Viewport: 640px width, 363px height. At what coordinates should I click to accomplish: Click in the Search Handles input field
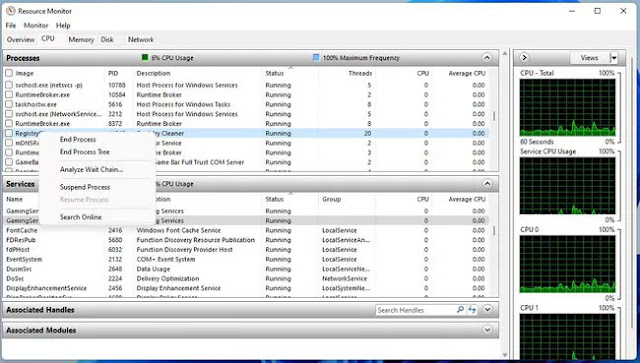416,310
